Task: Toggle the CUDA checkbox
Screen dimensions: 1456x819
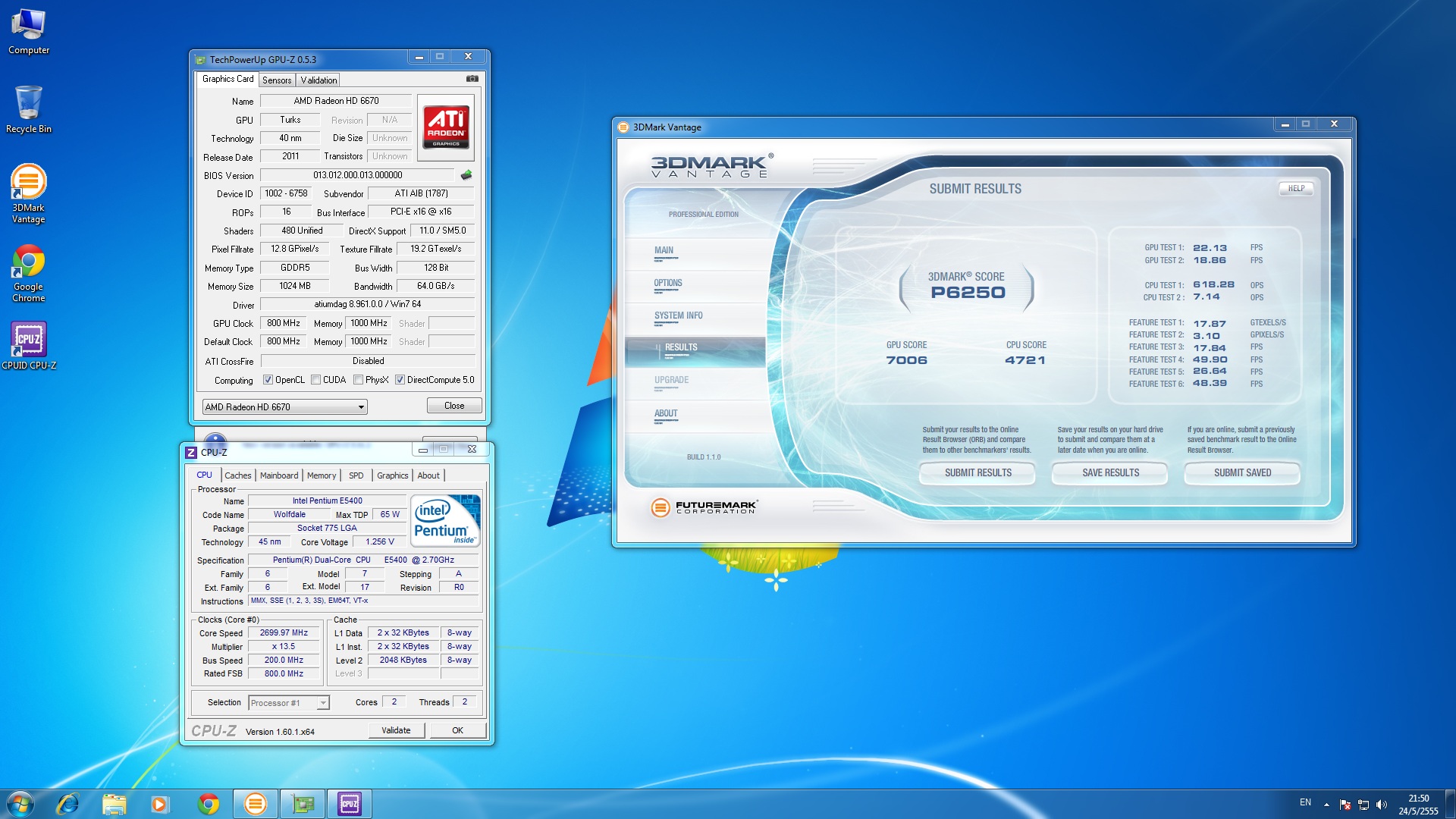Action: [315, 380]
